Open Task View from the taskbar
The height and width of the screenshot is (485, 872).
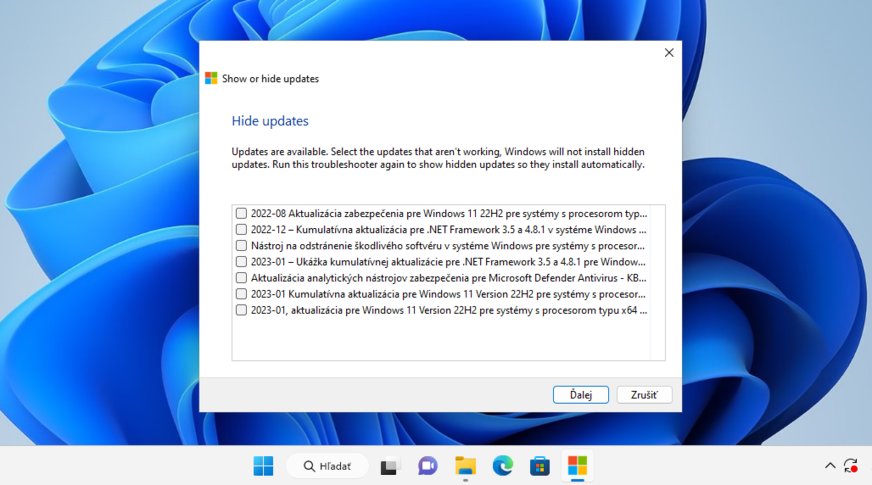(x=390, y=466)
